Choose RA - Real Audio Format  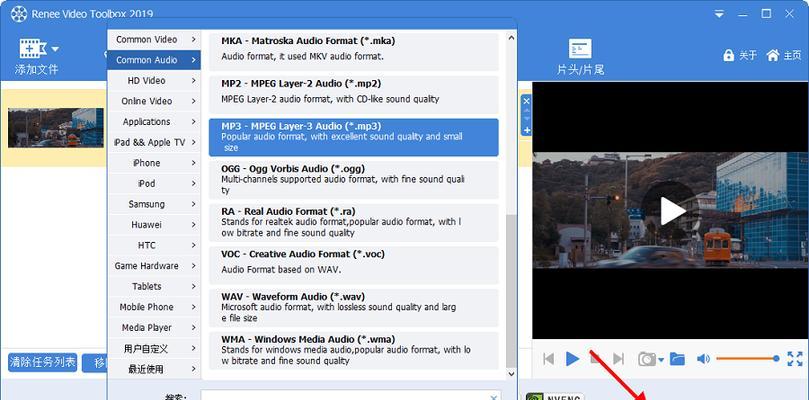tap(353, 222)
